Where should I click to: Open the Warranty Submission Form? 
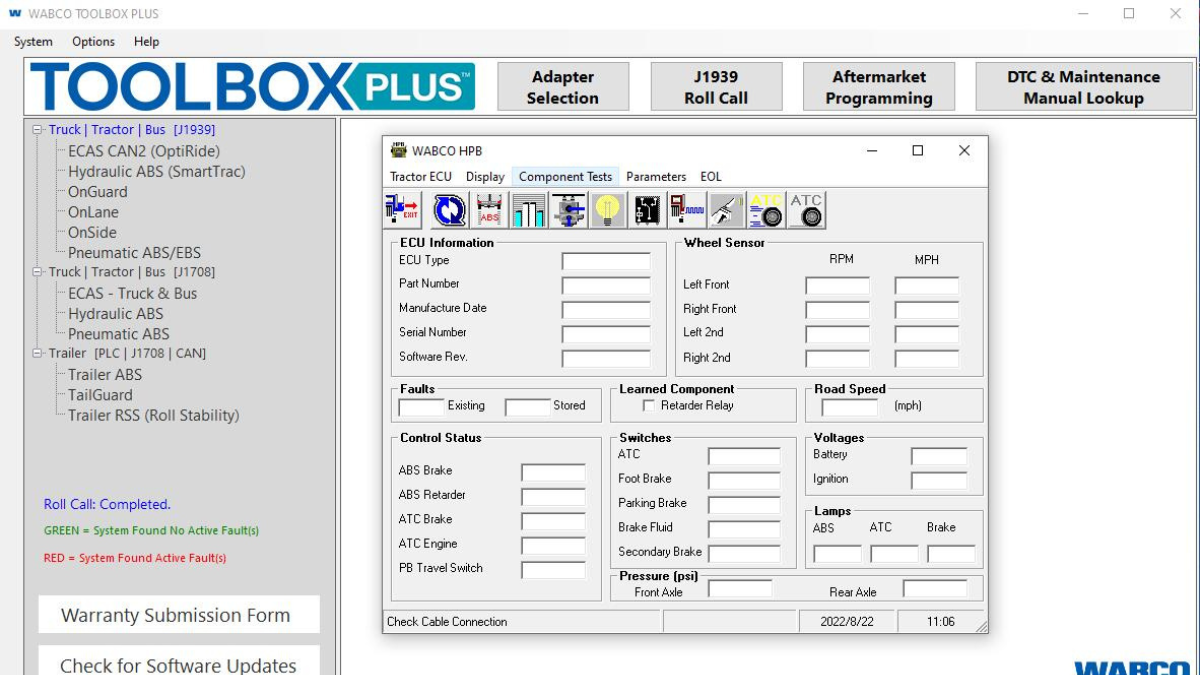pos(179,615)
